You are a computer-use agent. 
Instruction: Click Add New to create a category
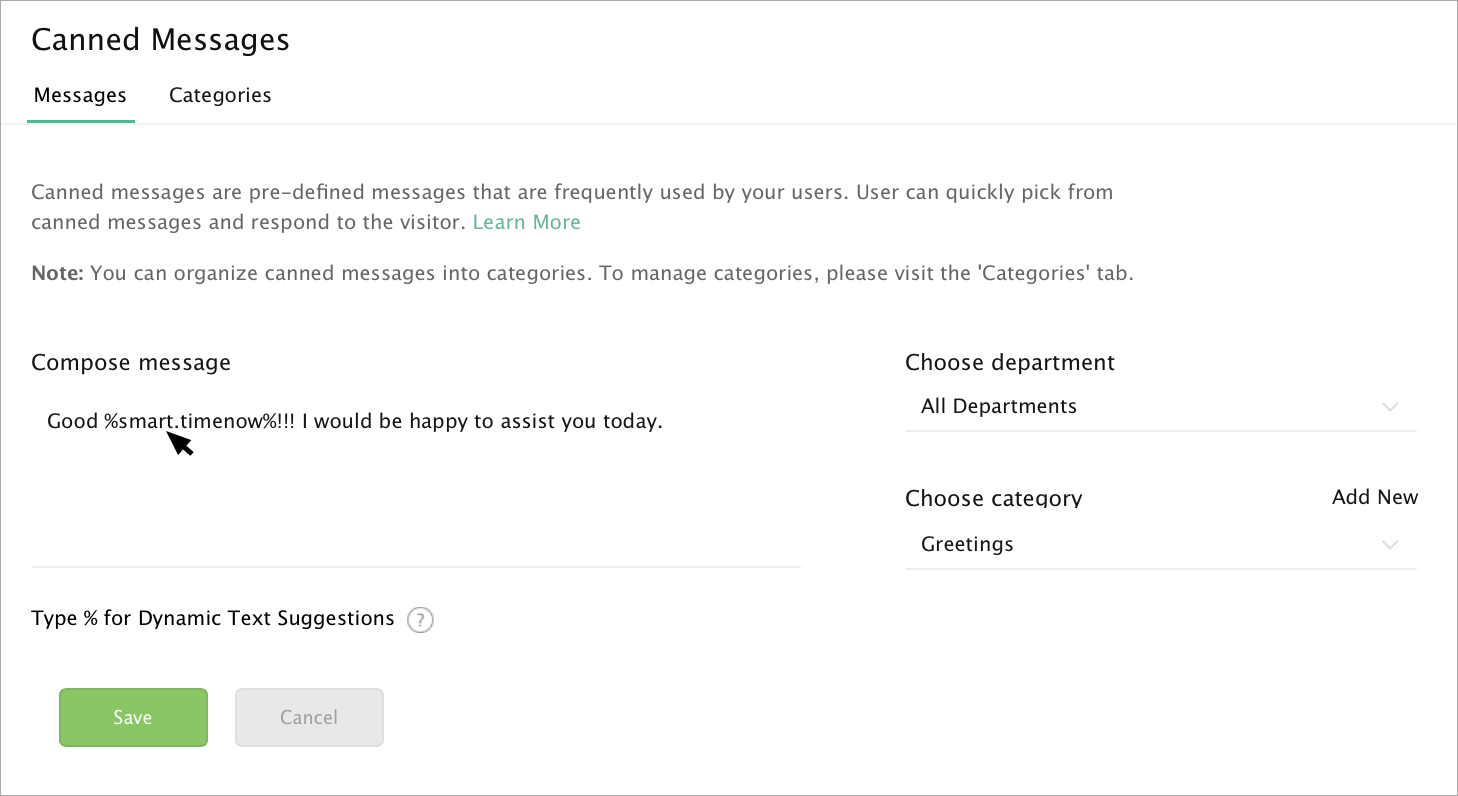coord(1374,497)
